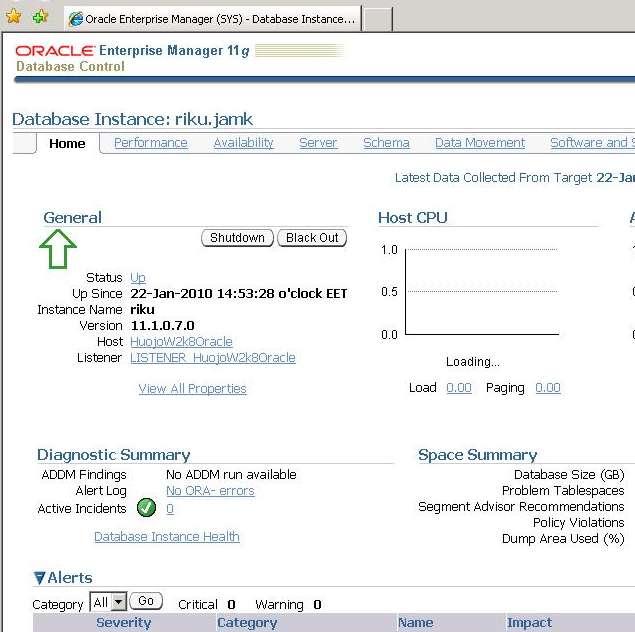Screen dimensions: 635x632
Task: Click the Active Incidents 0 link
Action: tap(170, 509)
